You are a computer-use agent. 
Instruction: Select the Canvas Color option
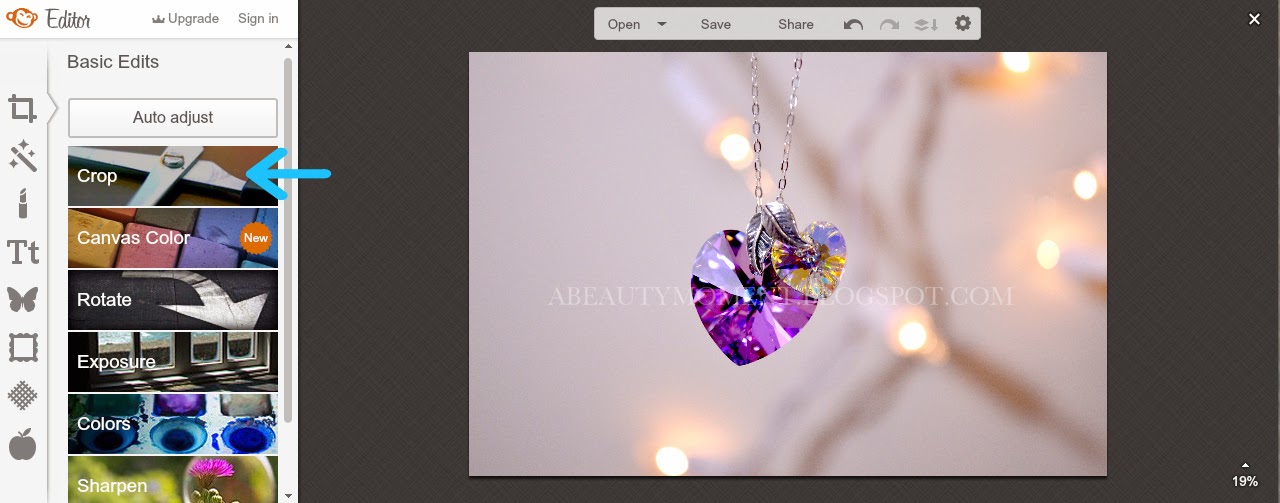[173, 238]
